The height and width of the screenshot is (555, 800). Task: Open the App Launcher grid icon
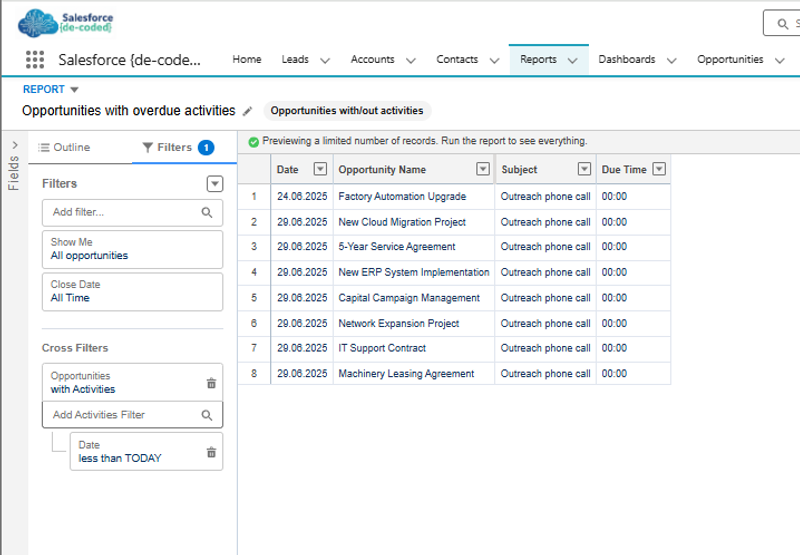tap(35, 60)
